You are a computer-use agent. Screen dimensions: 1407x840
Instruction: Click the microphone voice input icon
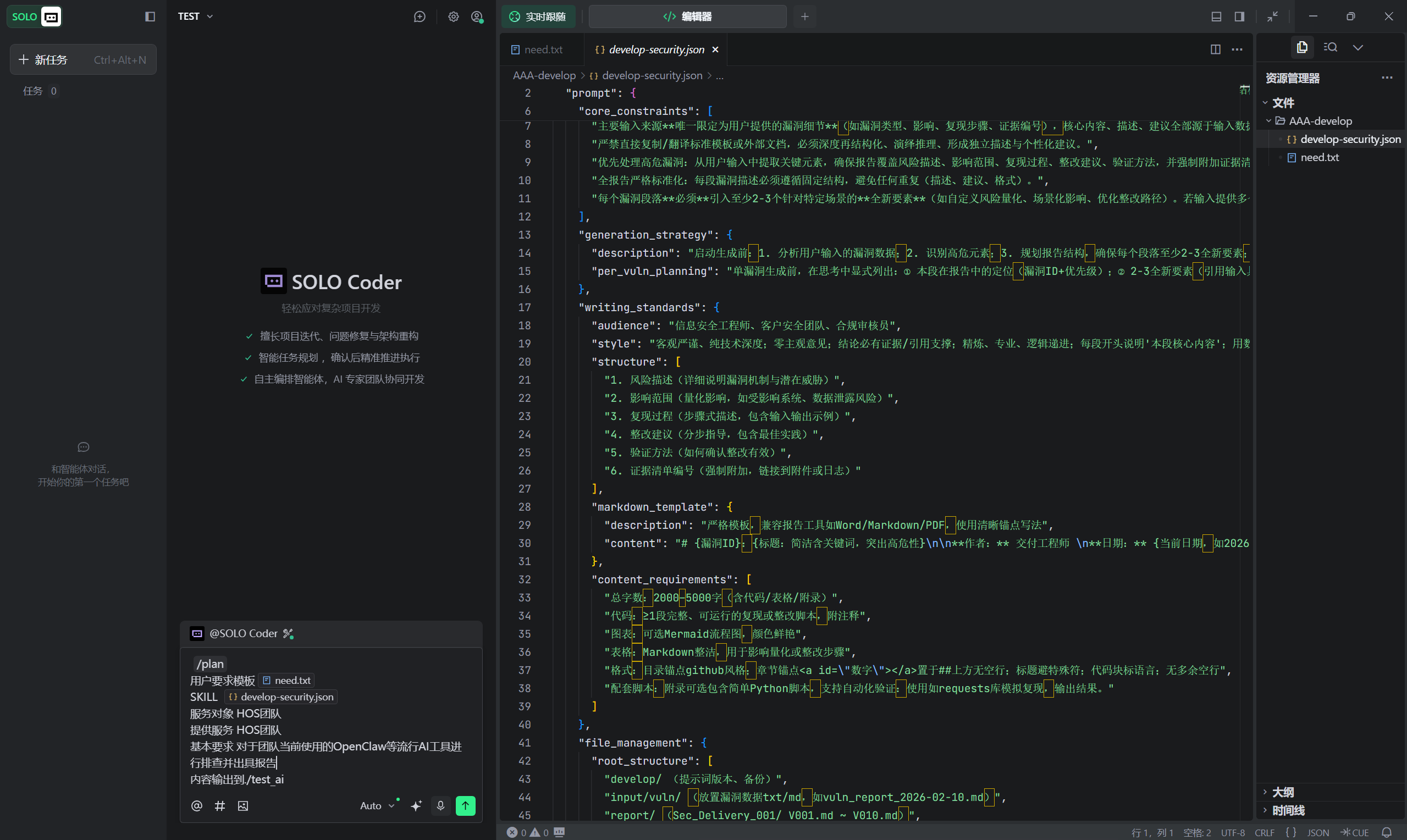(440, 805)
